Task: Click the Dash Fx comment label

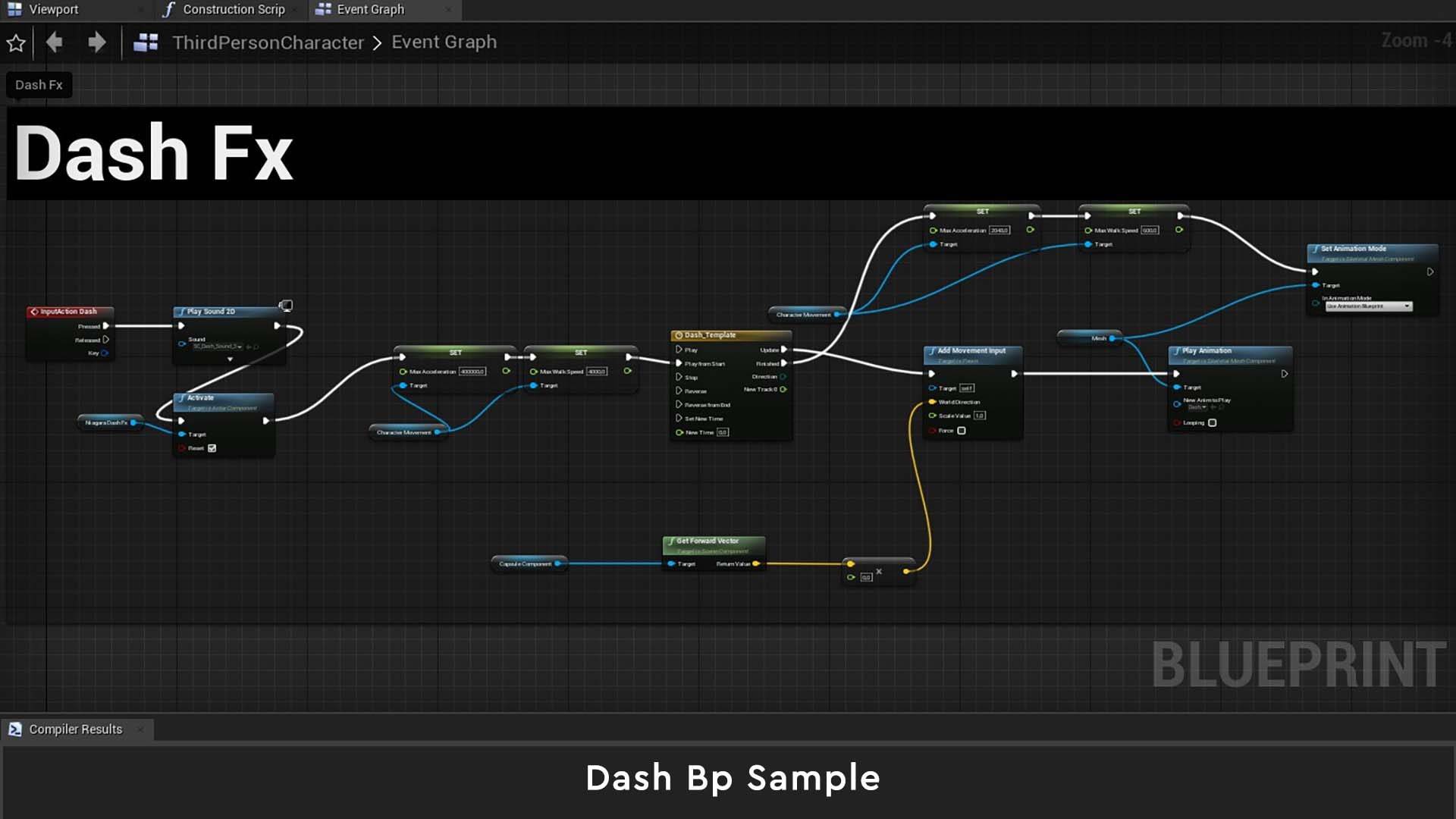Action: (39, 85)
